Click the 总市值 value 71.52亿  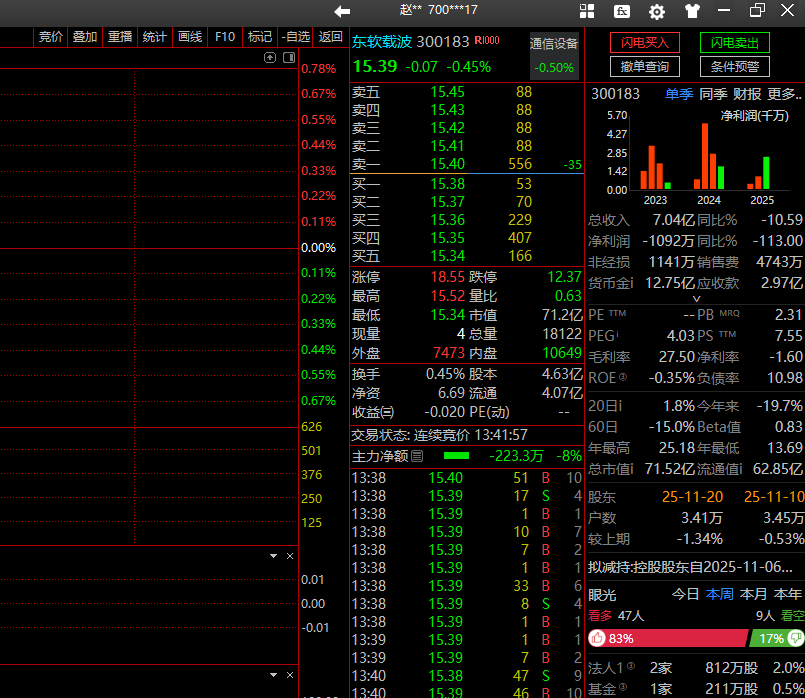669,469
